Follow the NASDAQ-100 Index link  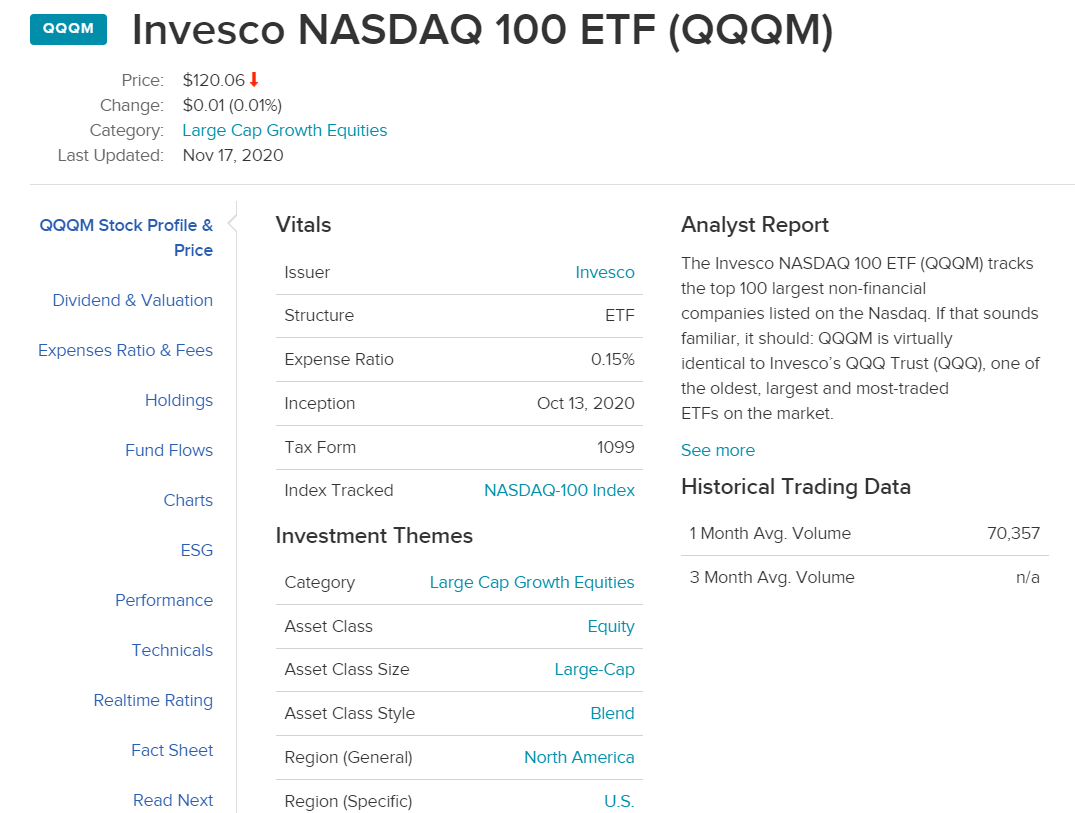tap(559, 490)
